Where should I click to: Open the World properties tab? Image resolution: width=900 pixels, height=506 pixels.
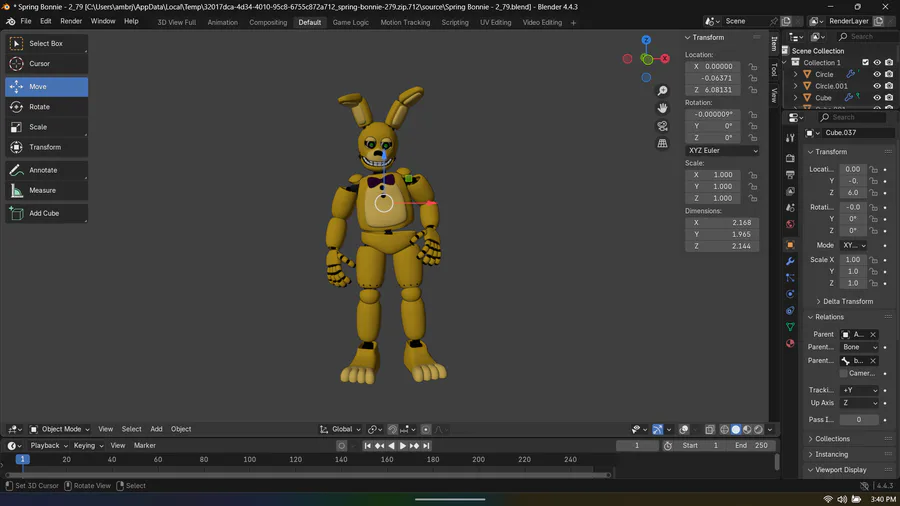pos(790,224)
